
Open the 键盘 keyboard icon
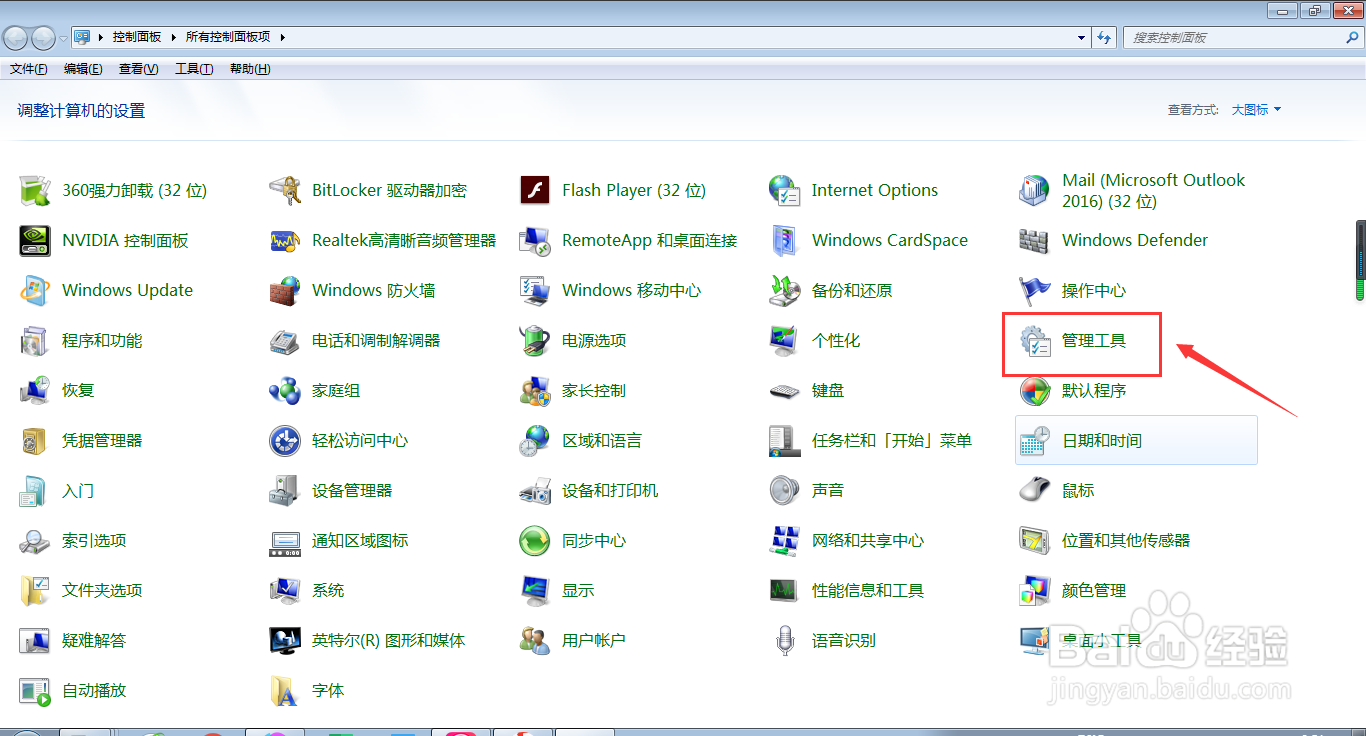pyautogui.click(x=785, y=390)
